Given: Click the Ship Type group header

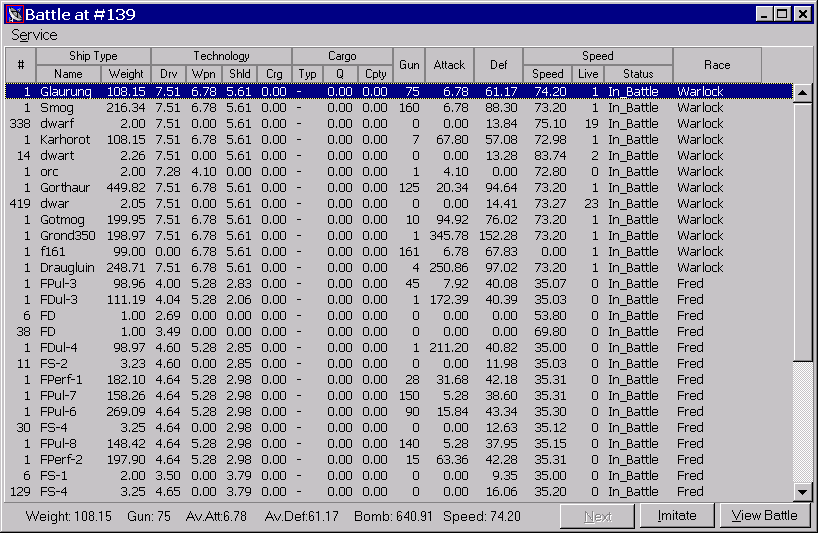Looking at the screenshot, I should tap(93, 56).
